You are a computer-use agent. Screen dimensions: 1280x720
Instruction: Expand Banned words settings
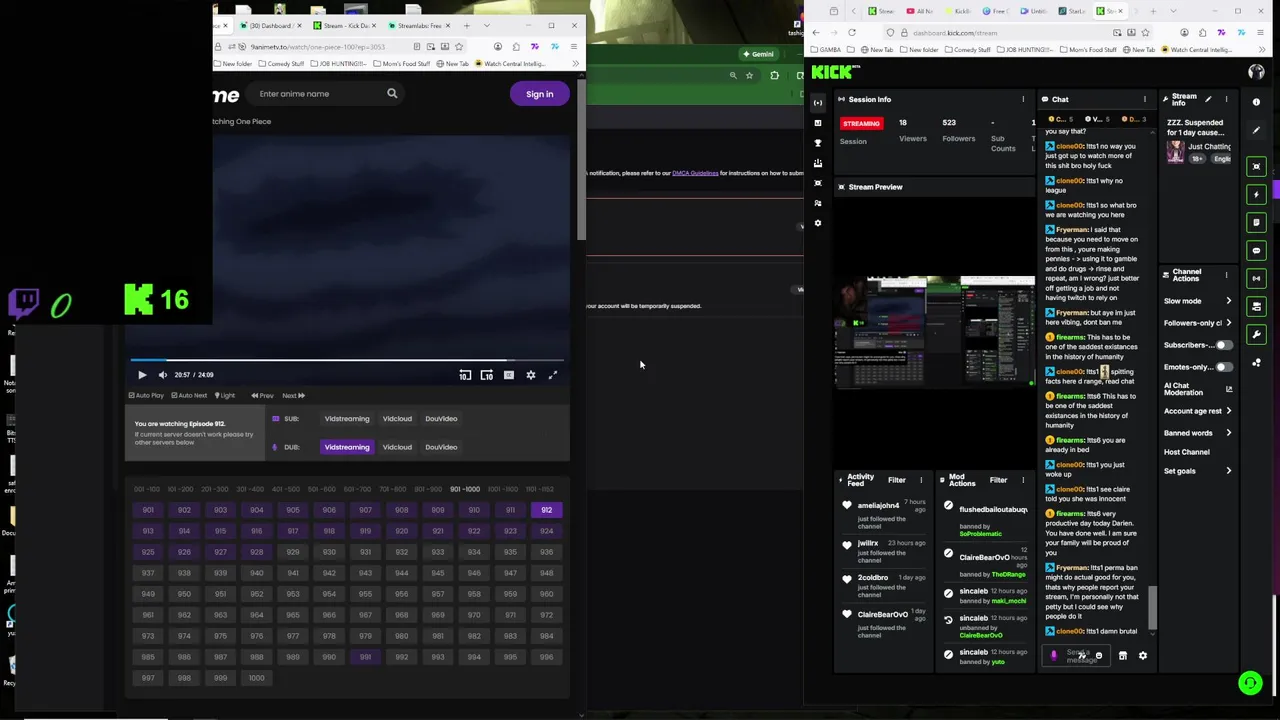1198,433
